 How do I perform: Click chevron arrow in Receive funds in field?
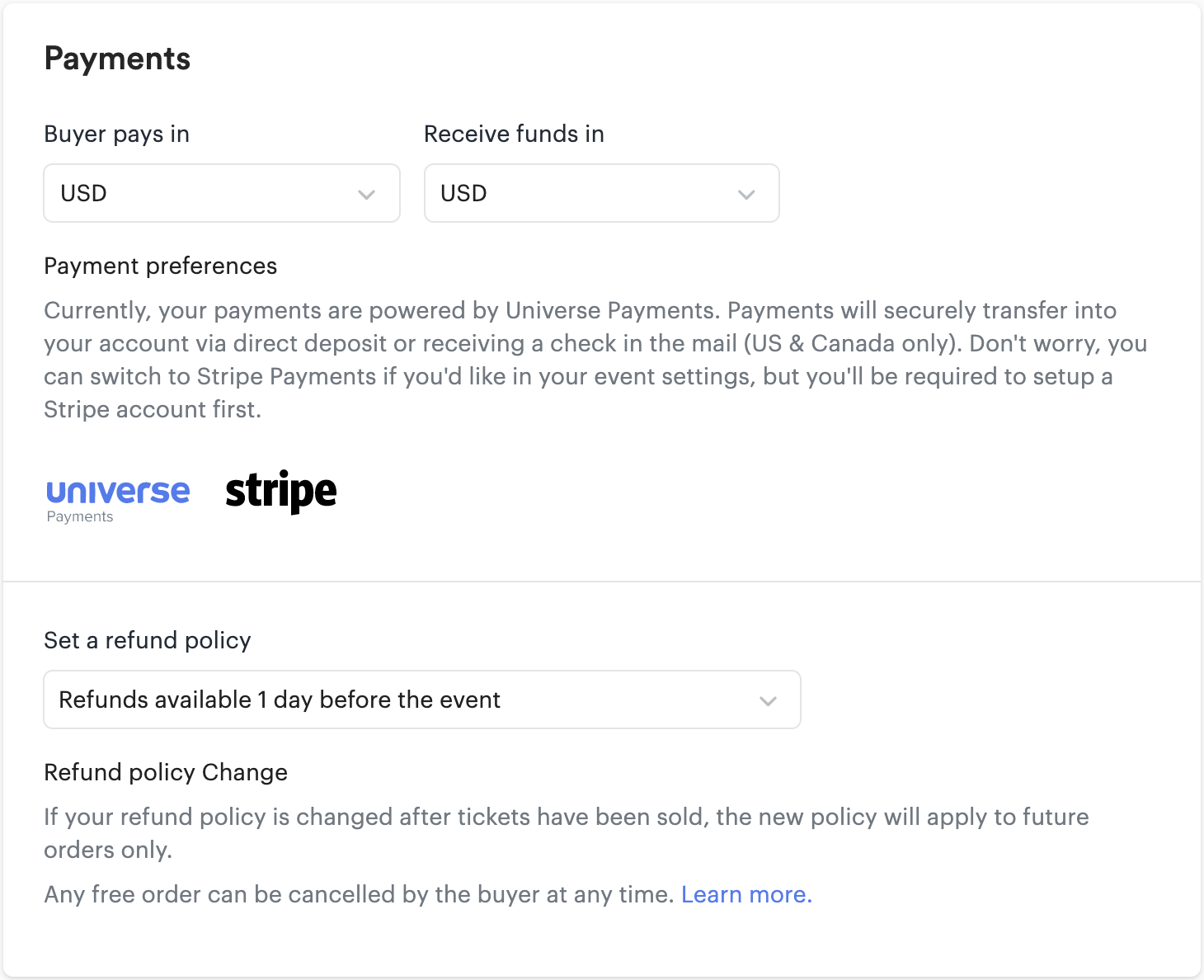pyautogui.click(x=746, y=195)
